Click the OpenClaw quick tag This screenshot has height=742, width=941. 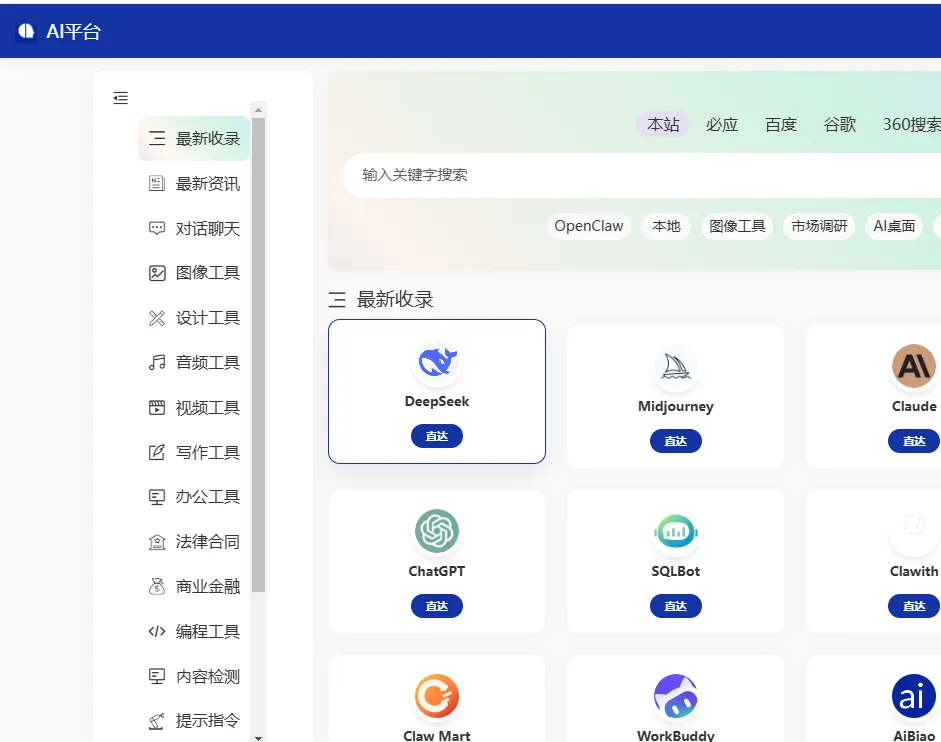pos(589,226)
